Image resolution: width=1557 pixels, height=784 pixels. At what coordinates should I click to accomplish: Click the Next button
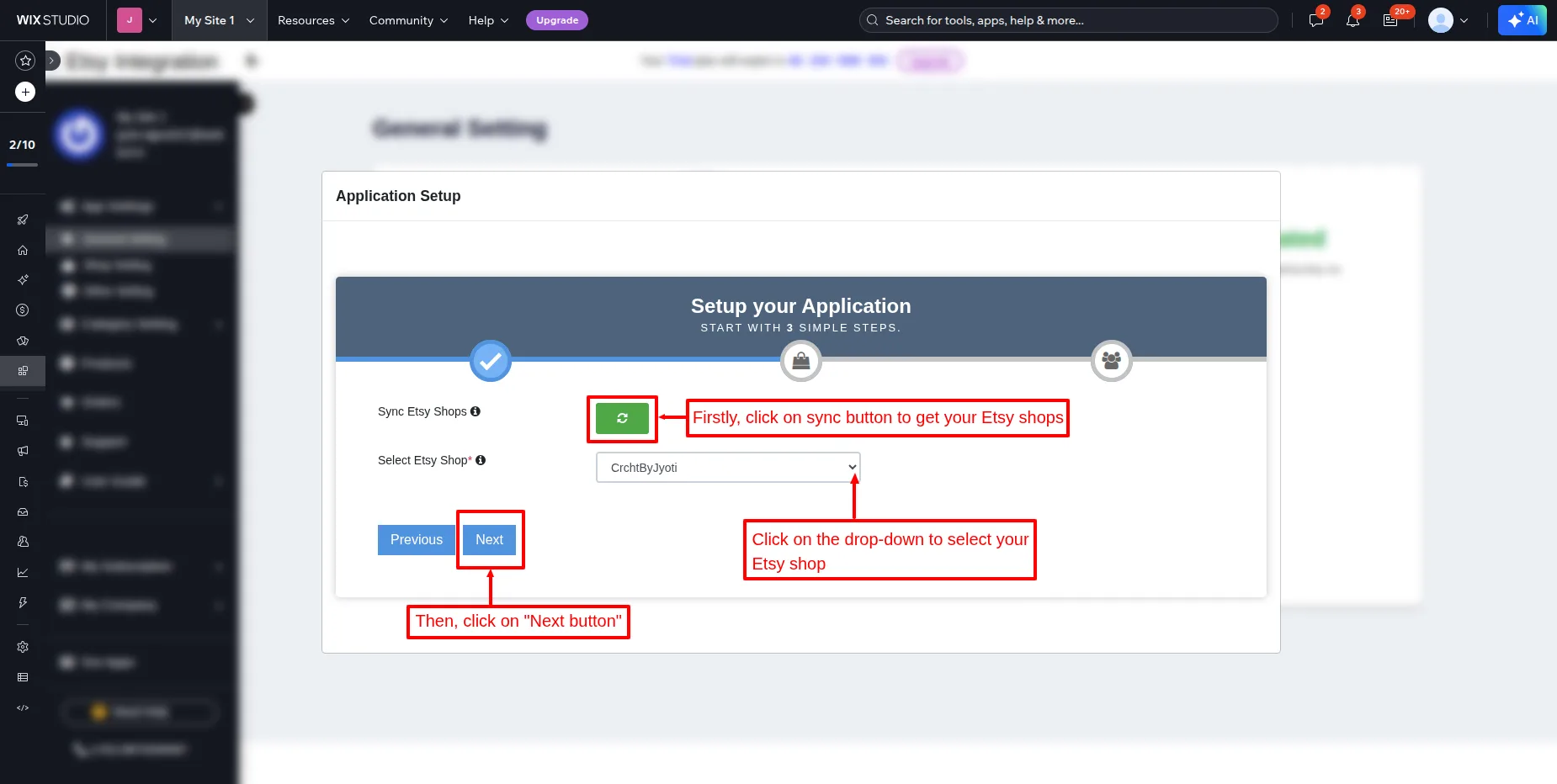click(x=489, y=540)
